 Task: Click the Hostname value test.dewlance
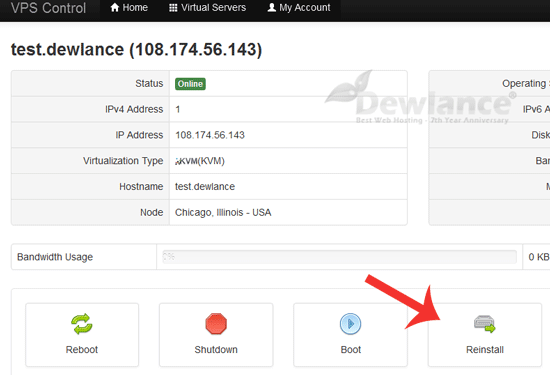[x=205, y=187]
